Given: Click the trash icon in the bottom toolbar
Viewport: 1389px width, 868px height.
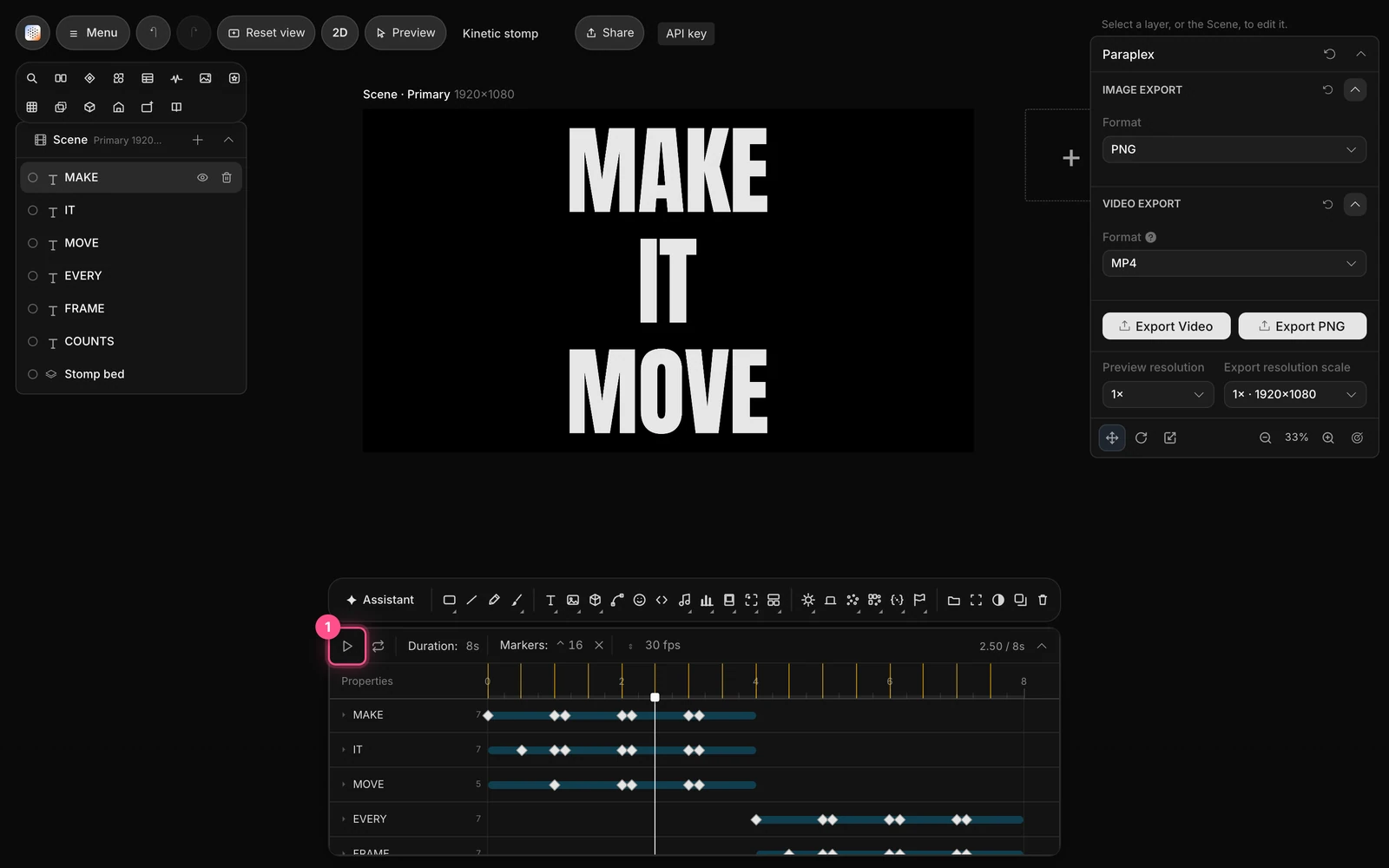Looking at the screenshot, I should [x=1043, y=600].
